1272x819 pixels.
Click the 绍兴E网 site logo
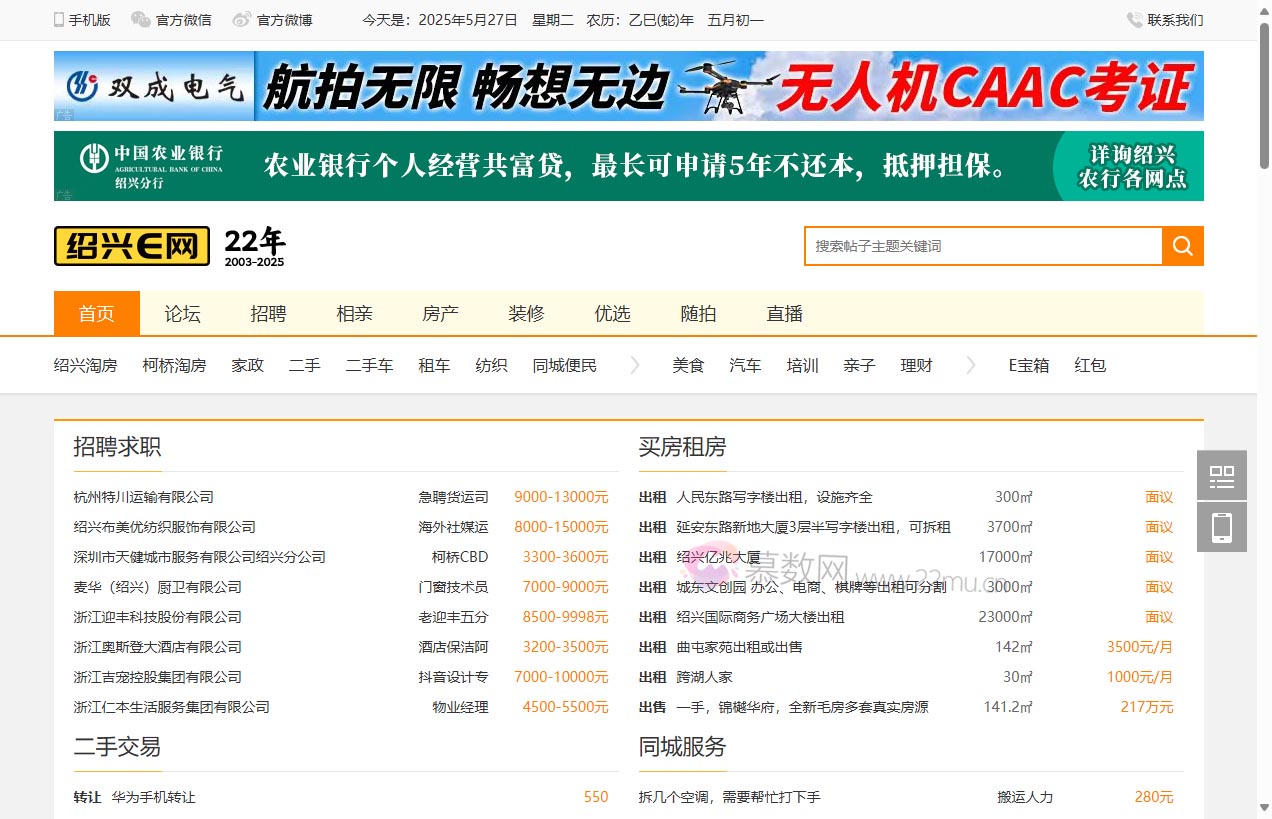point(131,245)
